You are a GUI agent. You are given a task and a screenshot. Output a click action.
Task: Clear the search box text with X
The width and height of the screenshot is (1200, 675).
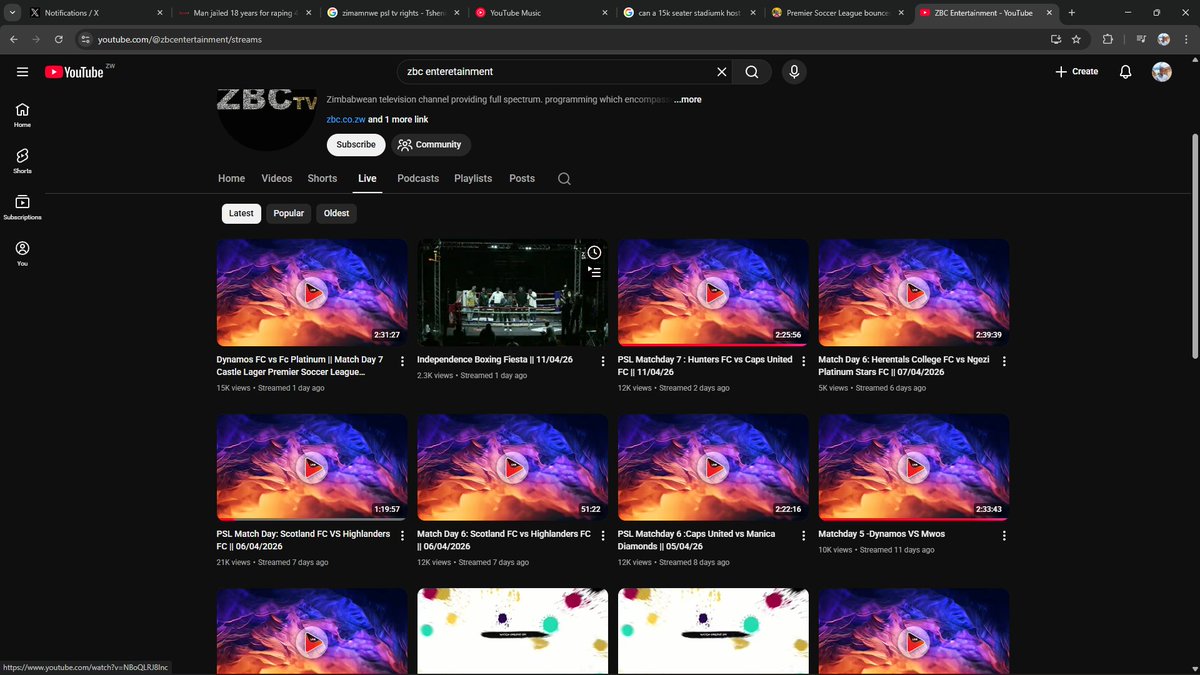click(722, 72)
